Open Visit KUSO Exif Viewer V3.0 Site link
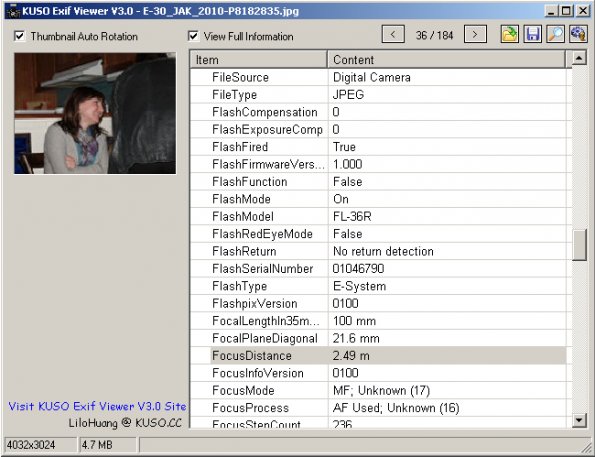 pos(97,406)
